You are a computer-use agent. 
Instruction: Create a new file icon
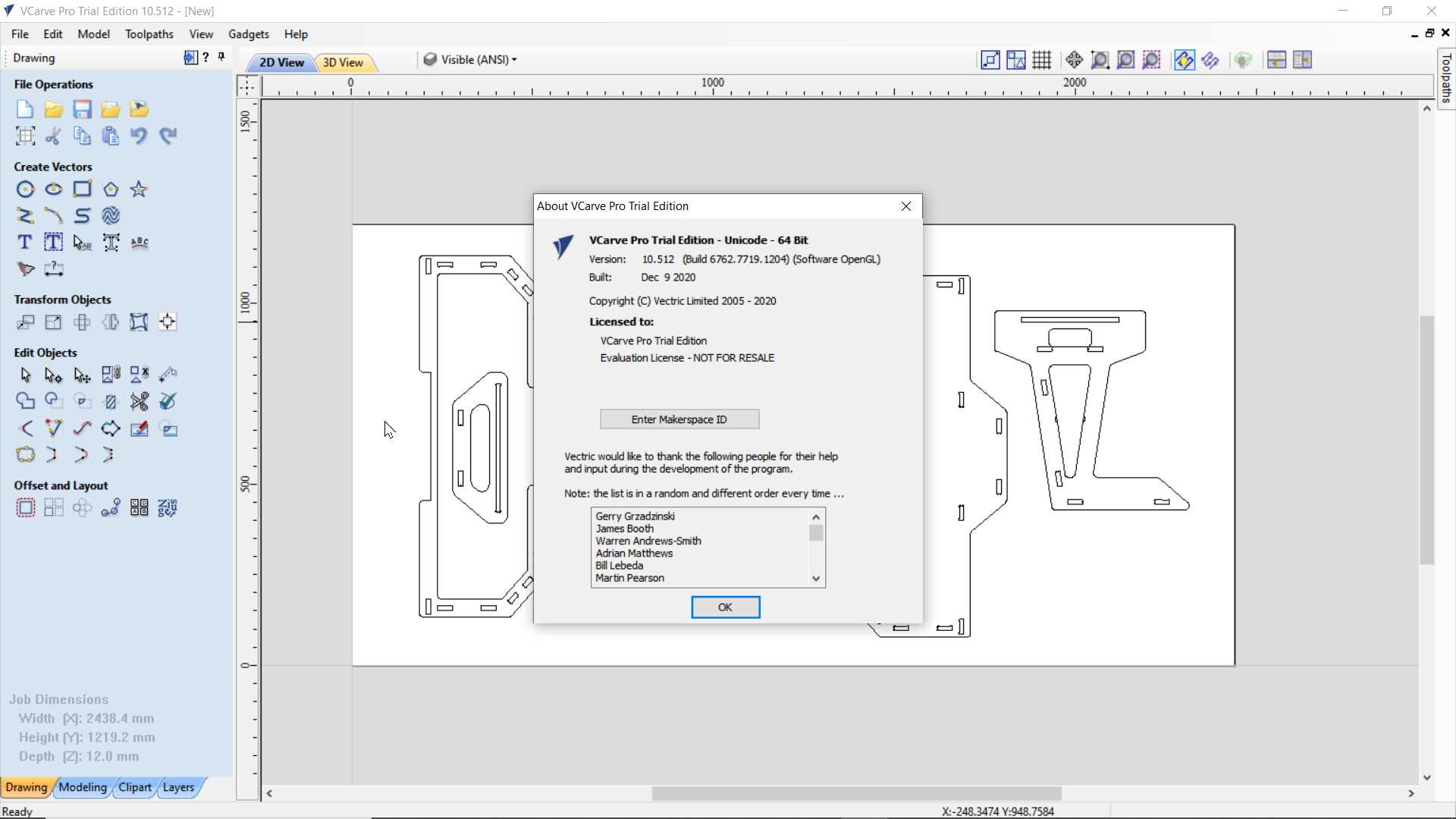point(25,109)
